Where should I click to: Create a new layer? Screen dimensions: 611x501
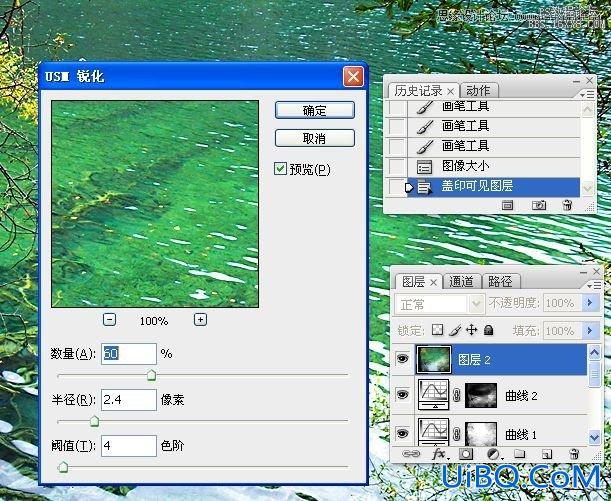547,454
